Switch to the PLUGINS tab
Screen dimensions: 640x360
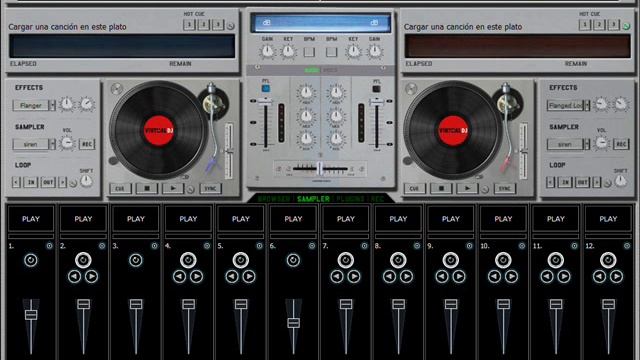coord(351,199)
